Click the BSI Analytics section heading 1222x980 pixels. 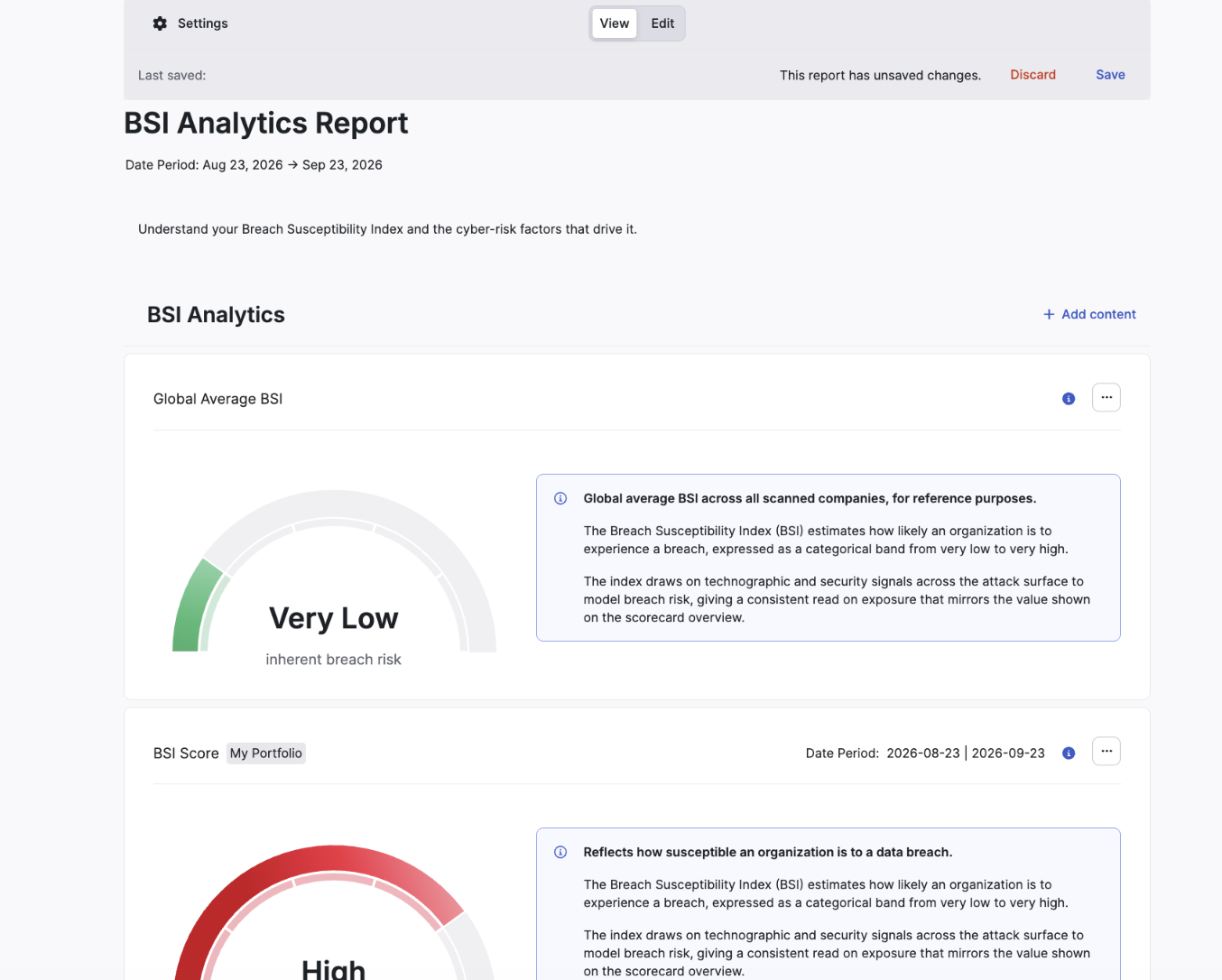(x=216, y=315)
